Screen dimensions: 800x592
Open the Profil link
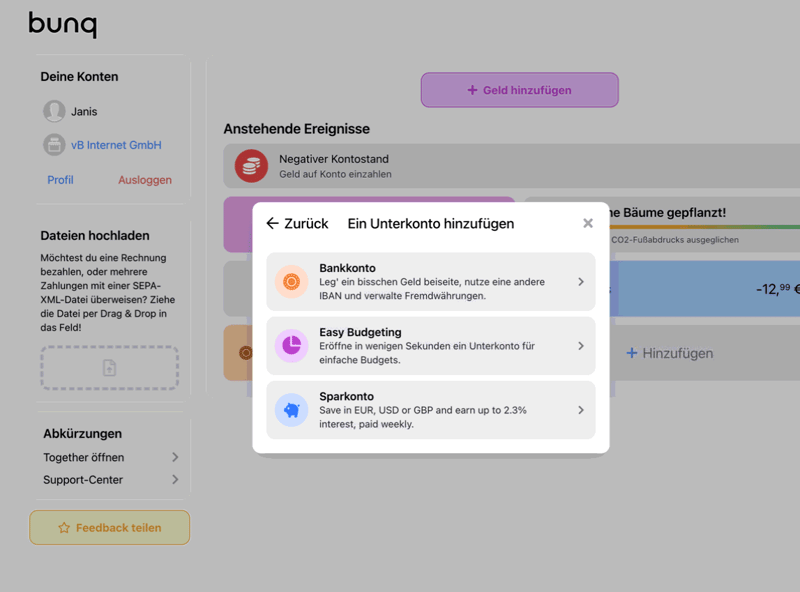pyautogui.click(x=60, y=180)
